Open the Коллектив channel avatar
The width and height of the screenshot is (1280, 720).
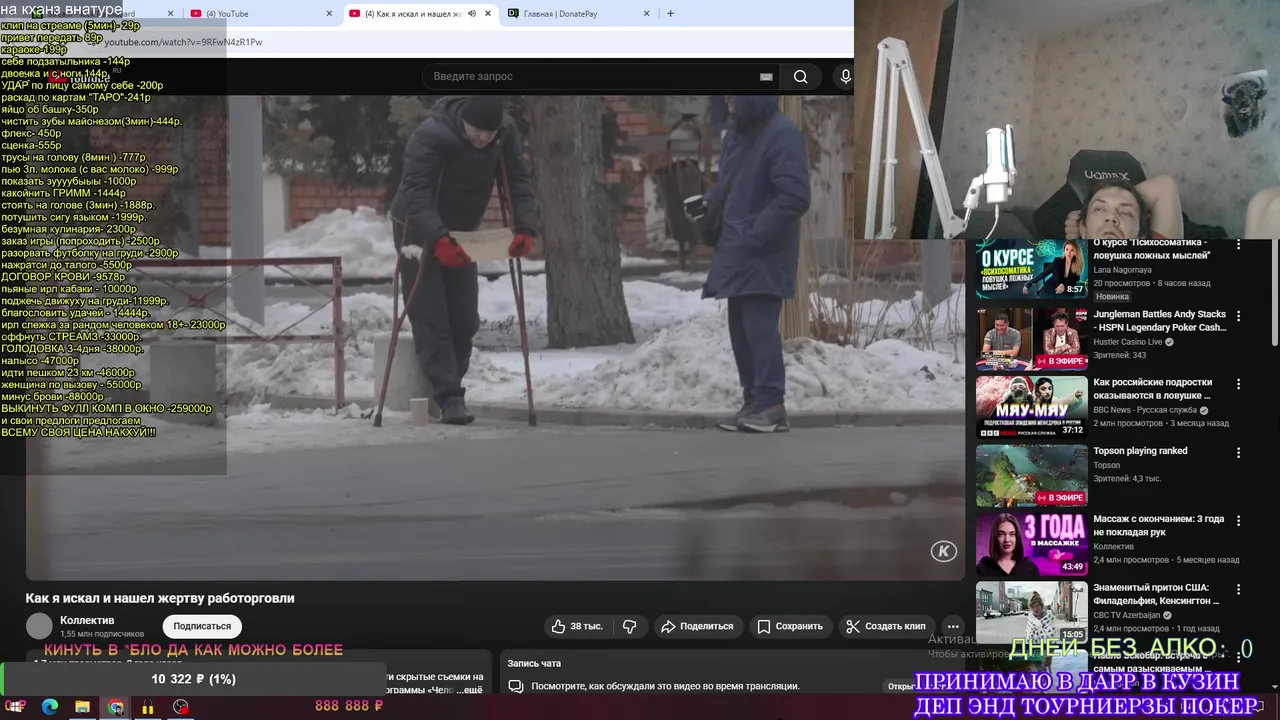tap(39, 626)
